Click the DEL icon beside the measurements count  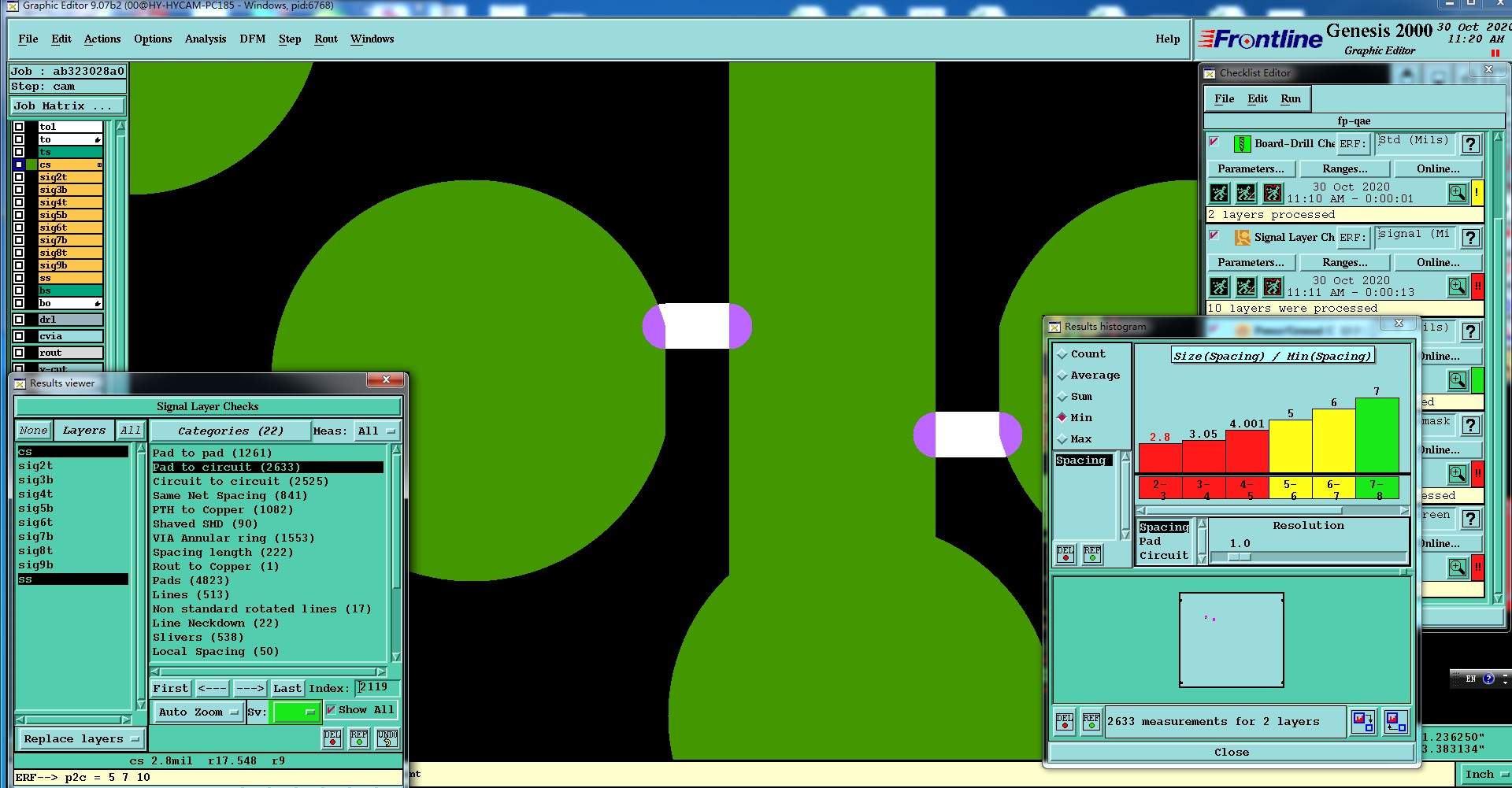pyautogui.click(x=1065, y=722)
